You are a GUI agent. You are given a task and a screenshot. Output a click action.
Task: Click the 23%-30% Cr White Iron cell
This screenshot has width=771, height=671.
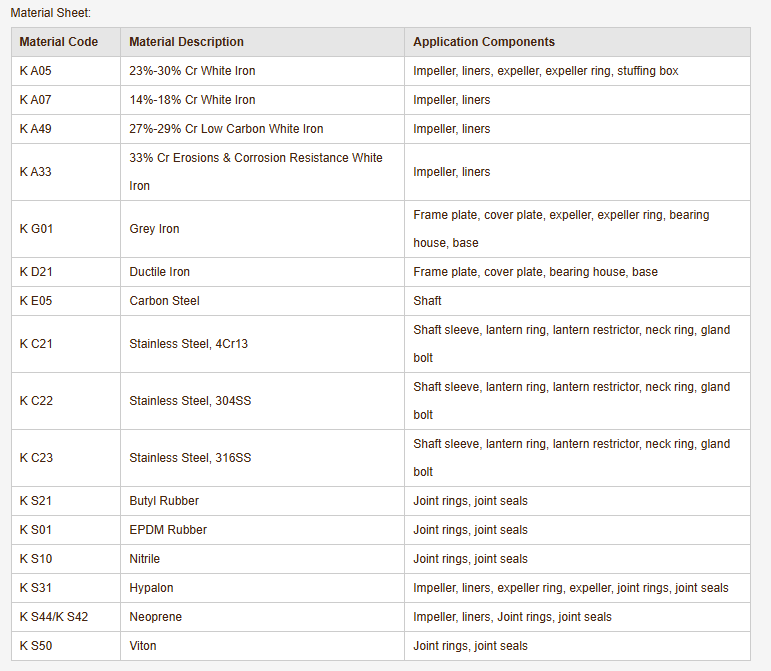click(192, 71)
